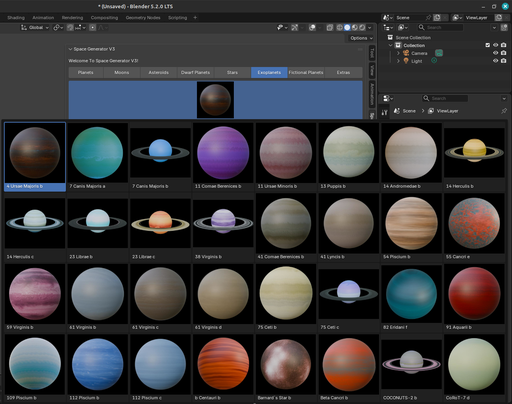
Task: Toggle proportional editing button
Action: click(x=93, y=28)
